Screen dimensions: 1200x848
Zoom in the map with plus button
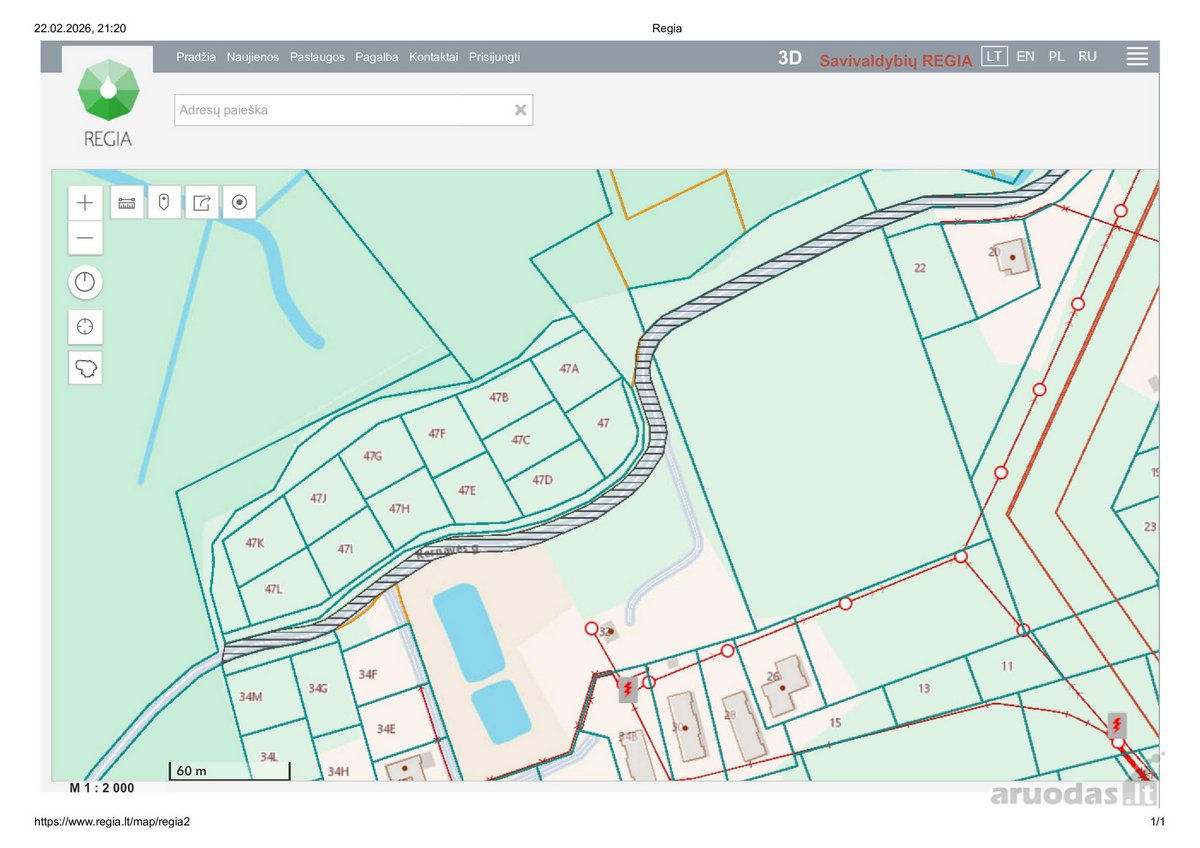(85, 203)
